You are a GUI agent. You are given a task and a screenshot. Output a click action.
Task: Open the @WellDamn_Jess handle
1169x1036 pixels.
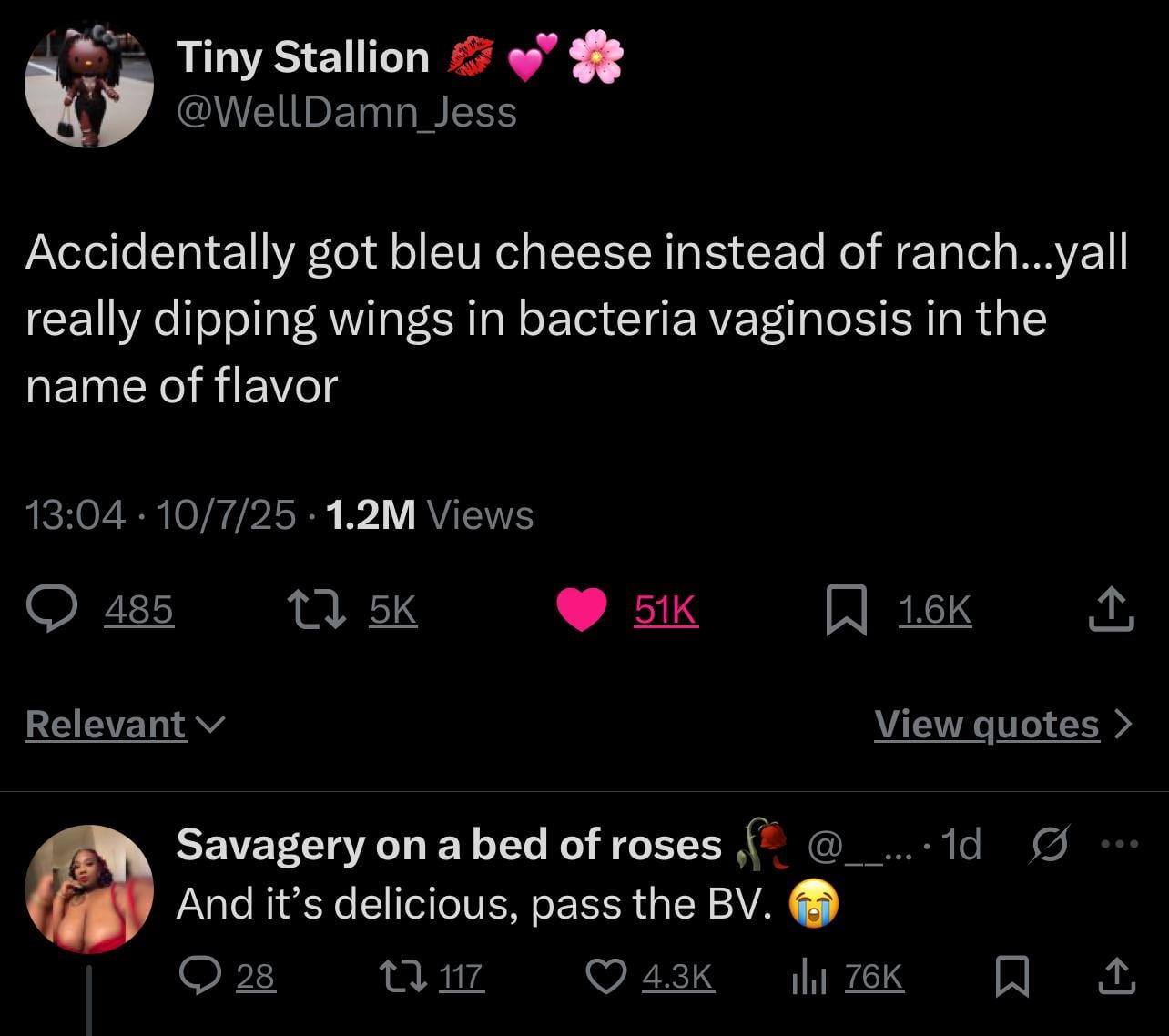[x=347, y=113]
